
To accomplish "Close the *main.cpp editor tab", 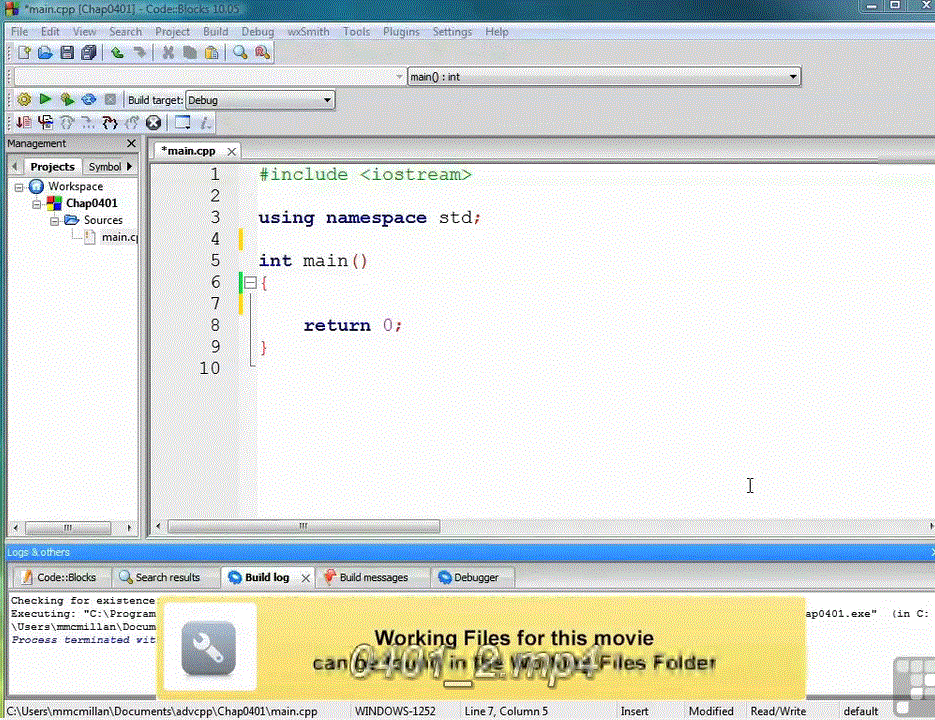I will 231,152.
